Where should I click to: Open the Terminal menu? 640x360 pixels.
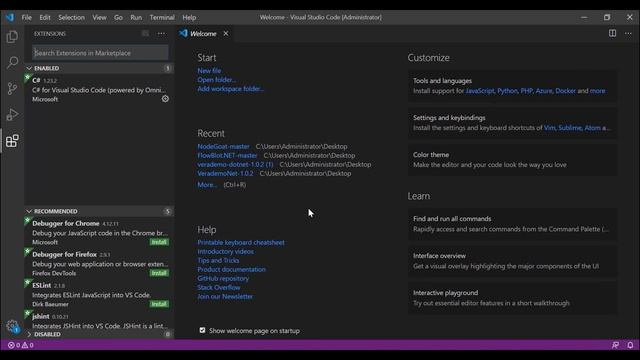(x=162, y=17)
